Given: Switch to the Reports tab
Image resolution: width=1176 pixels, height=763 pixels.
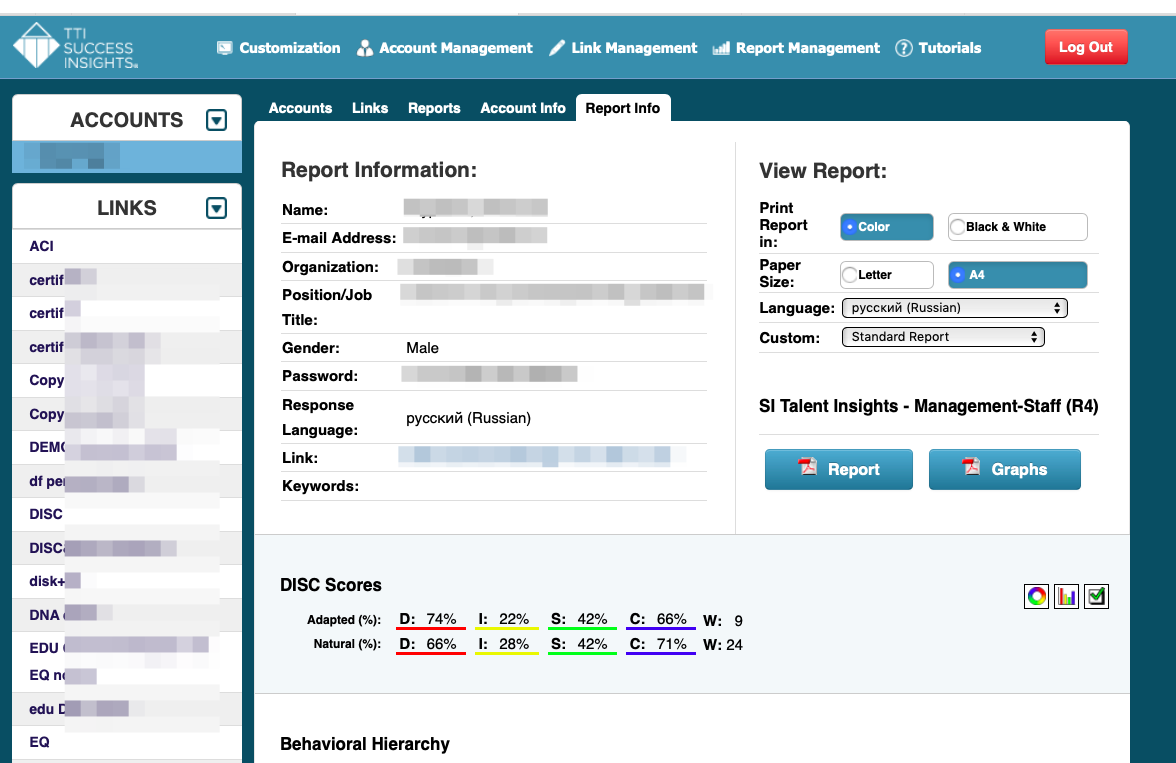Looking at the screenshot, I should (x=434, y=108).
